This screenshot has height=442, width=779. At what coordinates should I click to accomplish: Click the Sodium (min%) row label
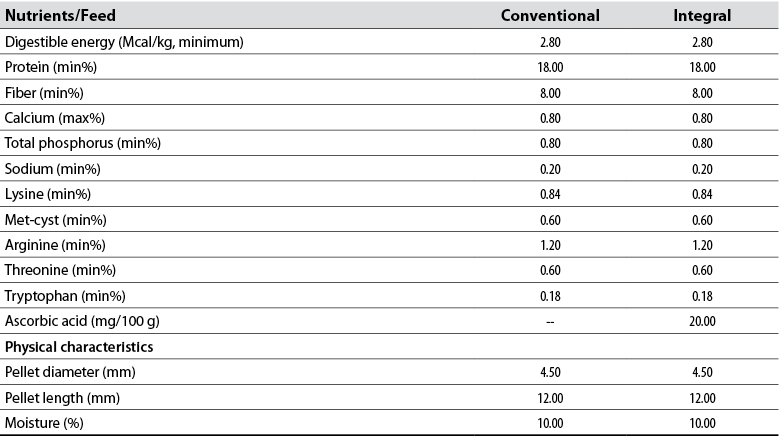(52, 169)
